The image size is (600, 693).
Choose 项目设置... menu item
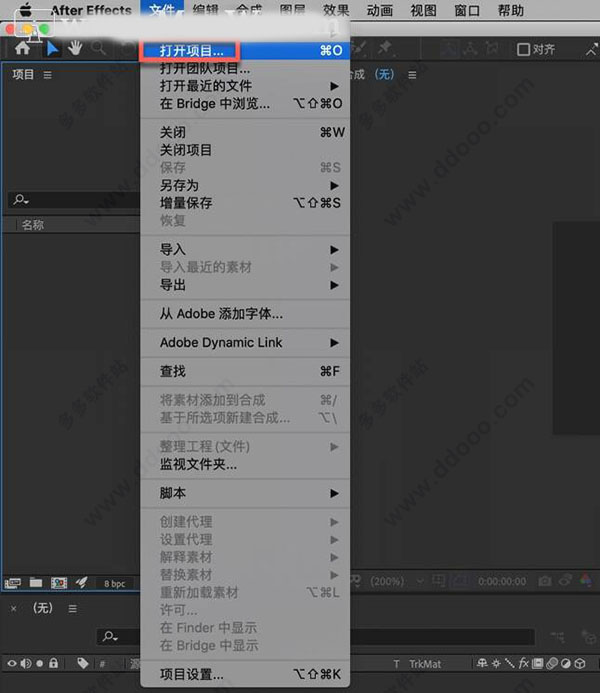[x=245, y=674]
